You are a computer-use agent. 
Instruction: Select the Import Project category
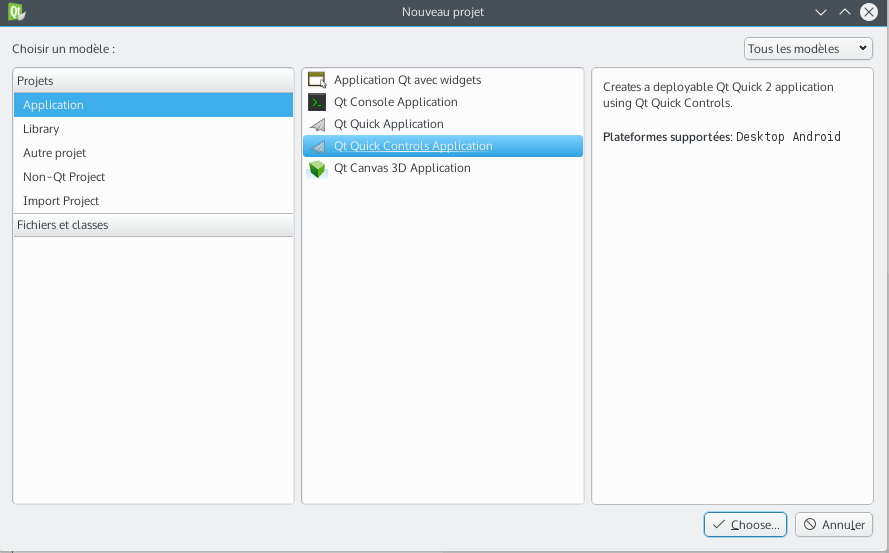[153, 201]
